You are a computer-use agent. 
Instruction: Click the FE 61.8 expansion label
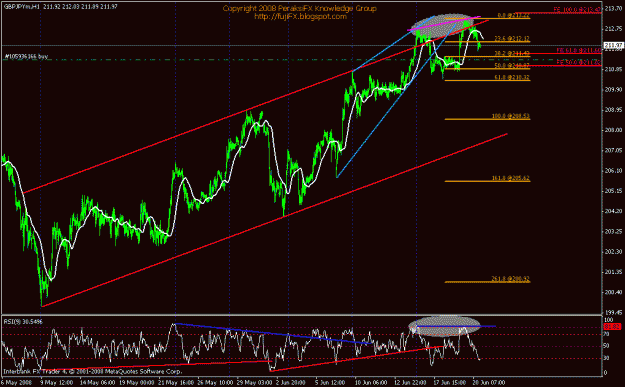579,51
